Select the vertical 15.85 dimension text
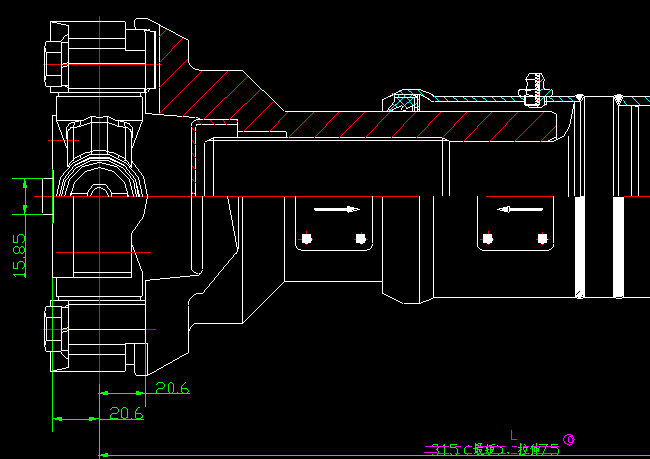 point(19,255)
